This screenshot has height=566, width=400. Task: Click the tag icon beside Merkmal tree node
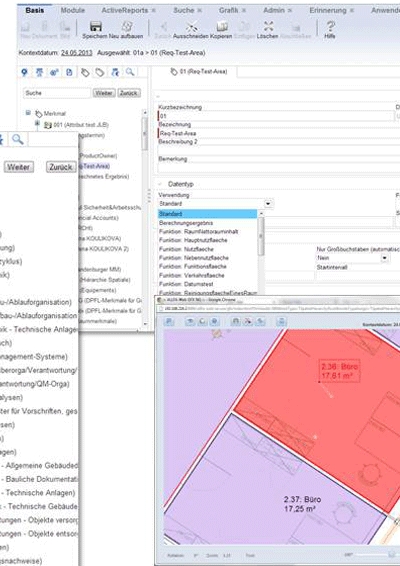[39, 114]
